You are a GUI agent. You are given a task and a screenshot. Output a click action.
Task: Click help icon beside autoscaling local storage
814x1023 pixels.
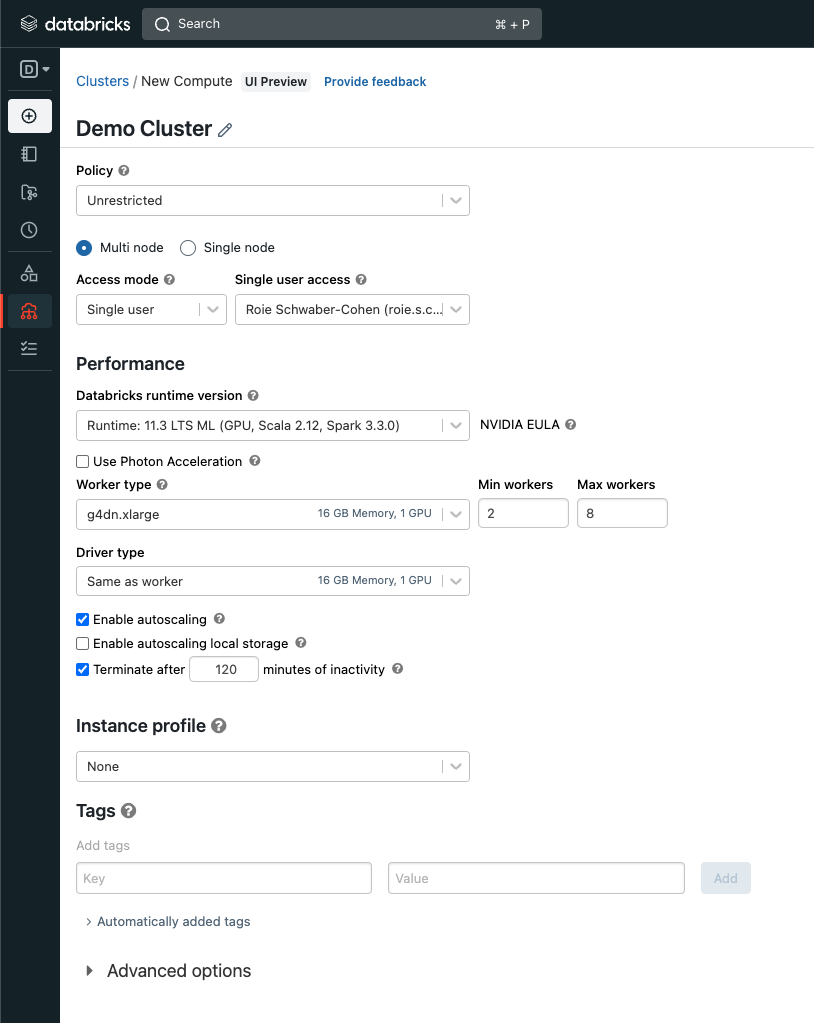coord(301,643)
